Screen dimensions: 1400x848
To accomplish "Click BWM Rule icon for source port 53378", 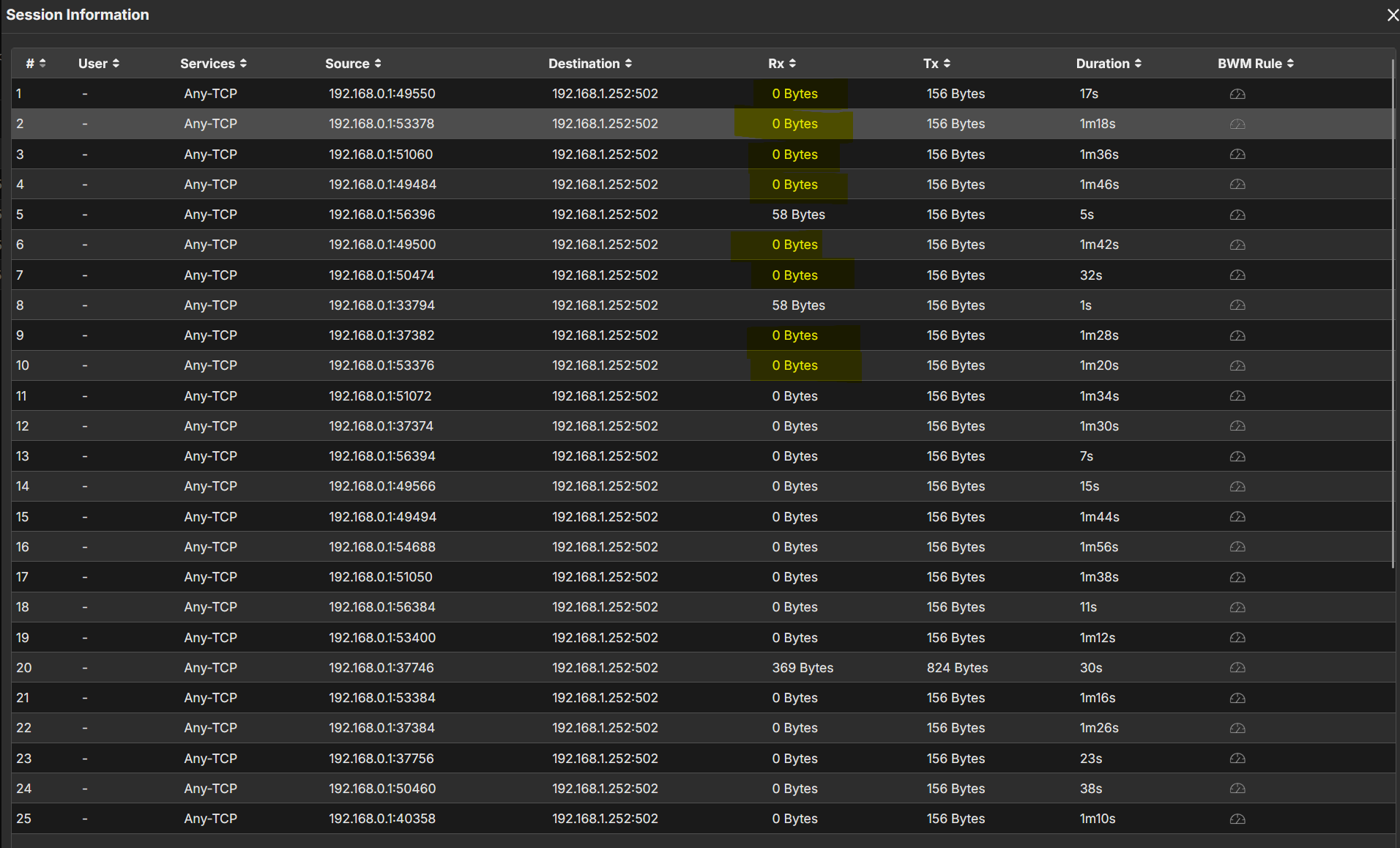I will tap(1237, 124).
